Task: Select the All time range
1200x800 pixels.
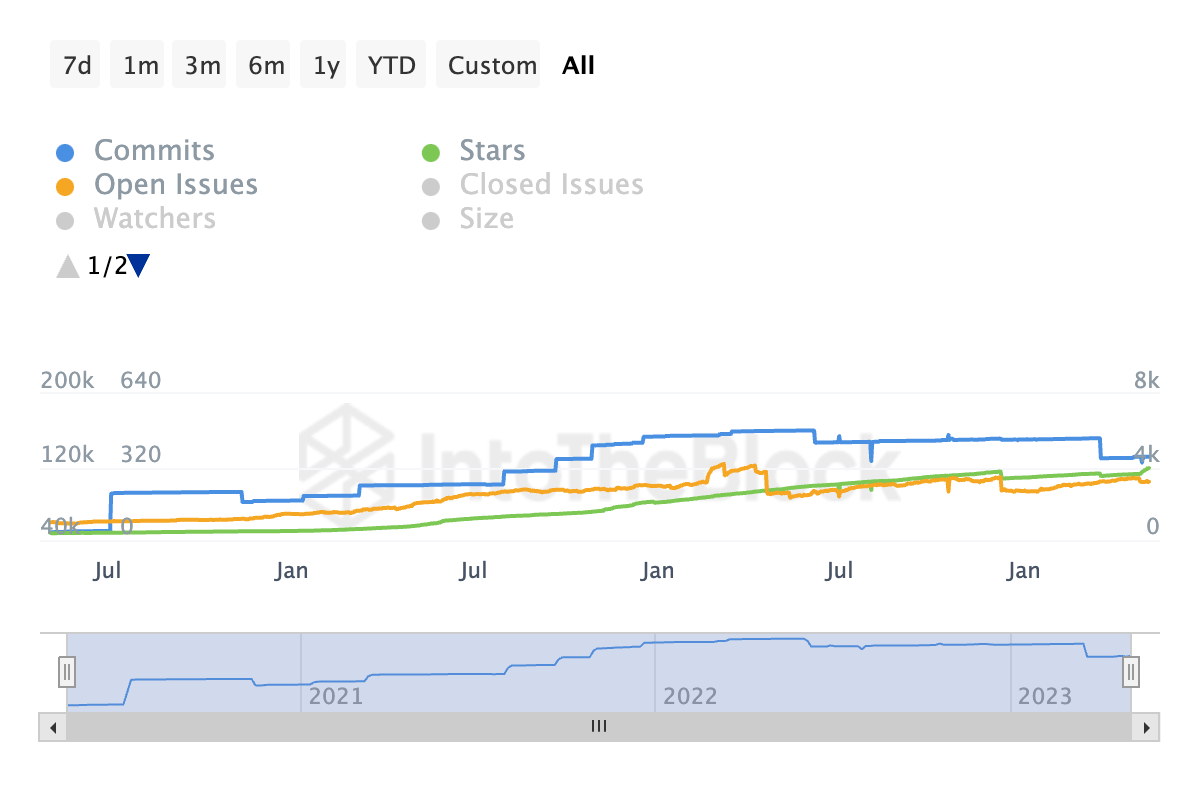Action: point(578,66)
